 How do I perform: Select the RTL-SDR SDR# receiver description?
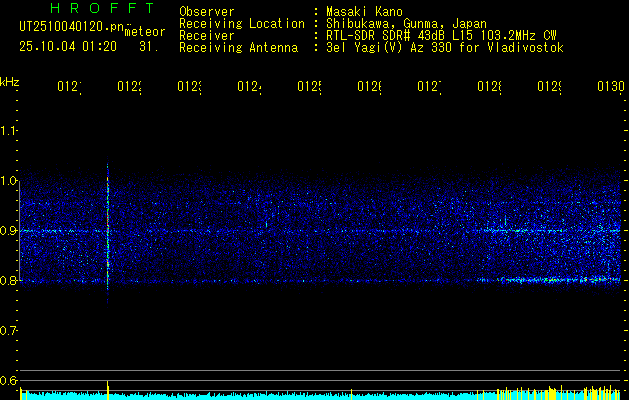tap(442, 36)
